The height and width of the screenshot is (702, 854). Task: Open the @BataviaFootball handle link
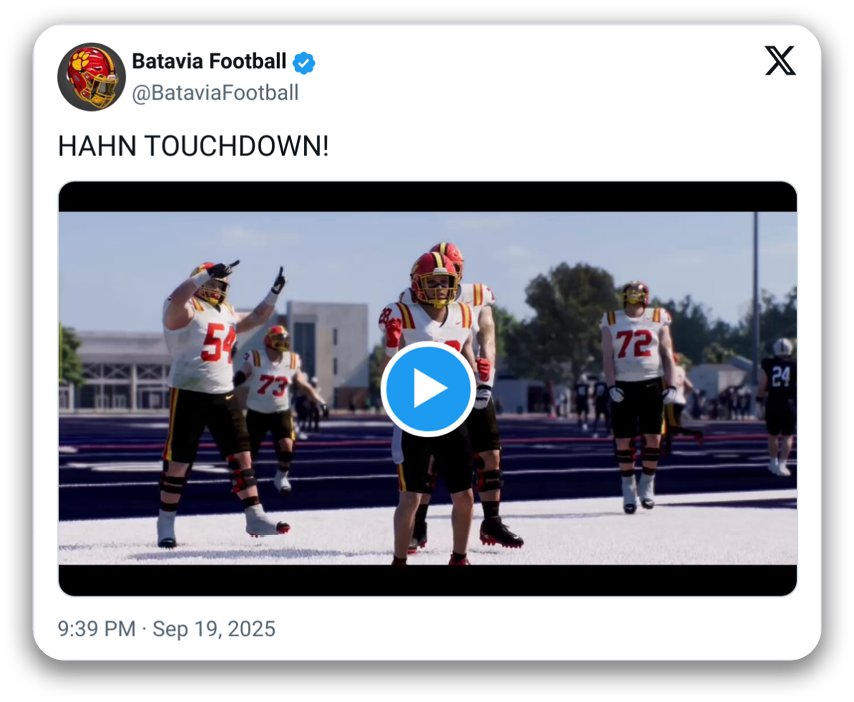215,93
